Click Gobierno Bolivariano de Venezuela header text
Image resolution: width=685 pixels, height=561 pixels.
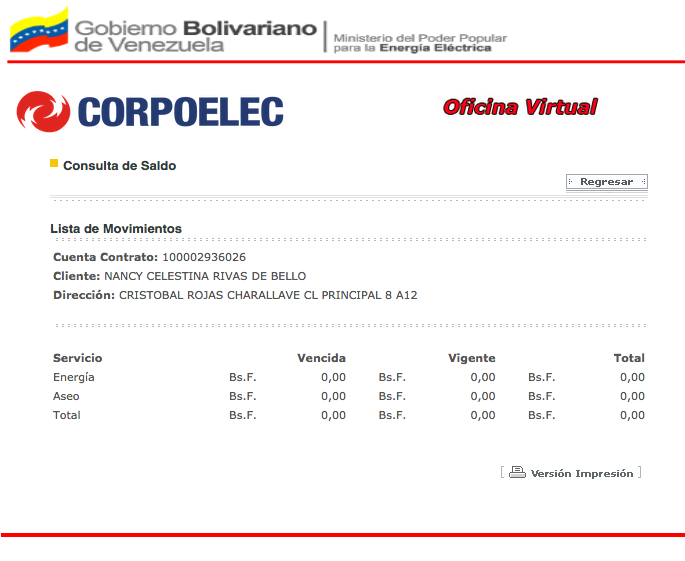(x=195, y=36)
